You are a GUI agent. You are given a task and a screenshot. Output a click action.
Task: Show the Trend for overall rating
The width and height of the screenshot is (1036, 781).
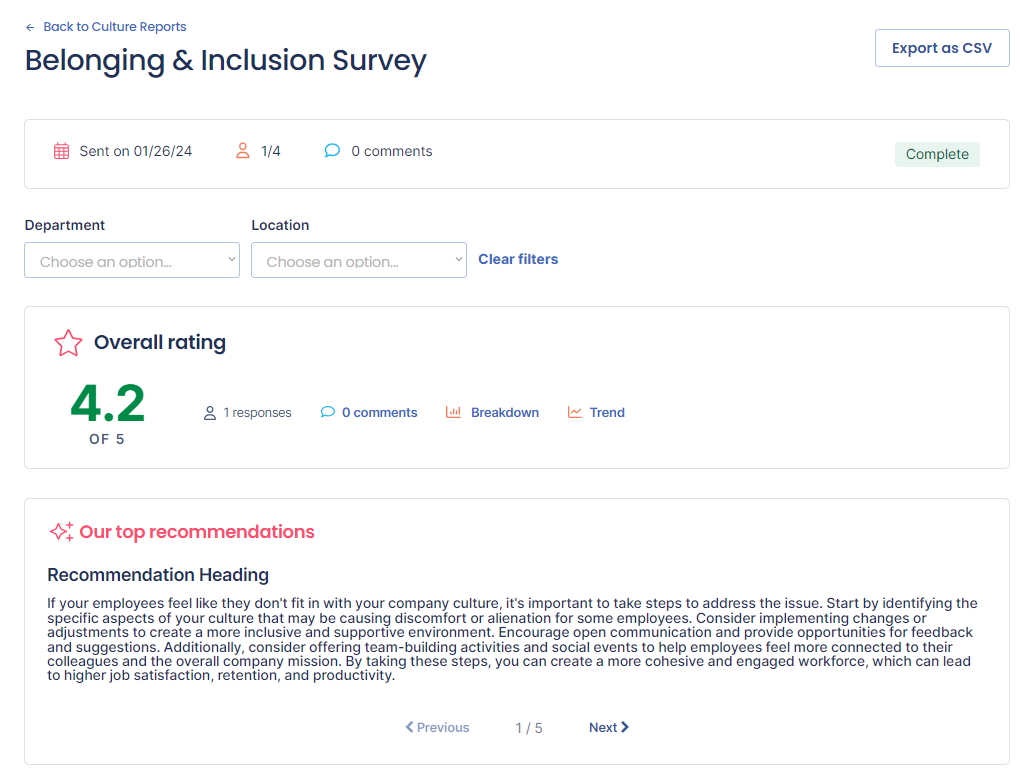click(606, 413)
